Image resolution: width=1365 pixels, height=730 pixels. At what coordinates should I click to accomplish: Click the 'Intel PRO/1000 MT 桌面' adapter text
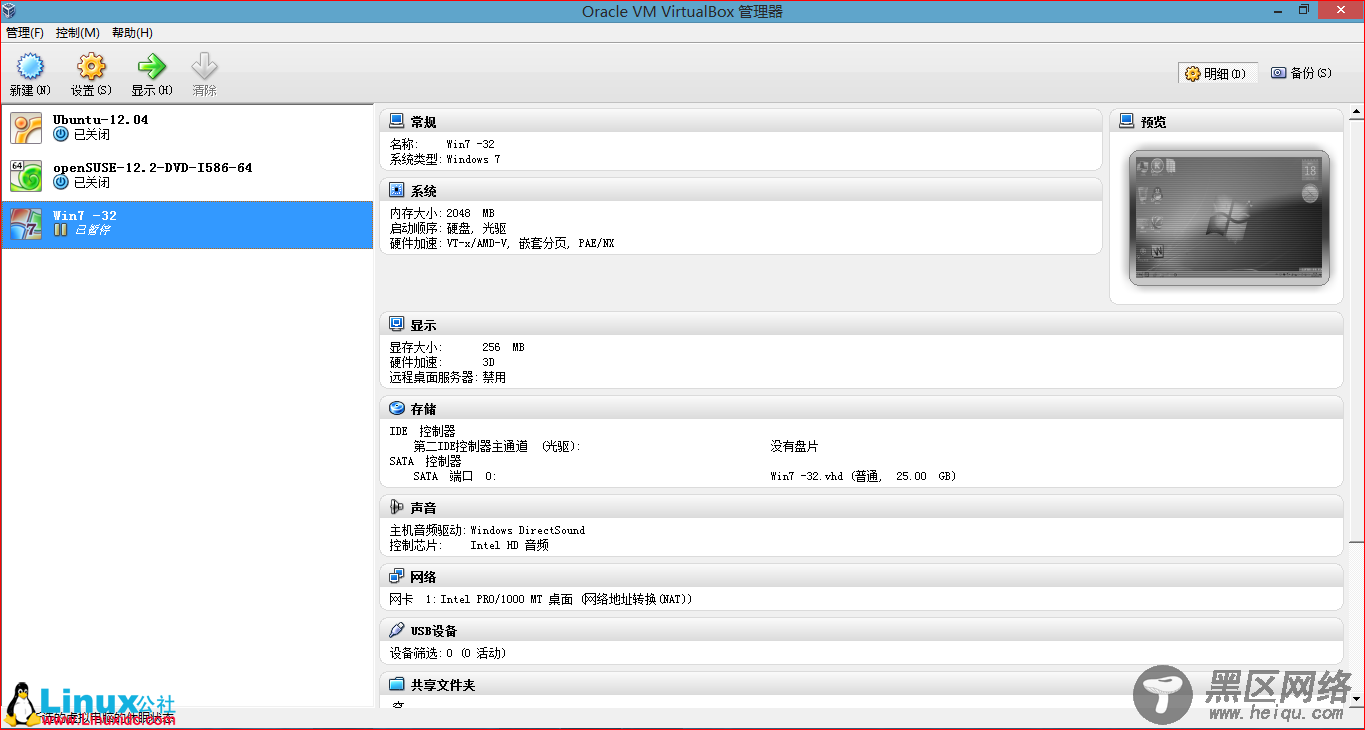click(x=507, y=599)
